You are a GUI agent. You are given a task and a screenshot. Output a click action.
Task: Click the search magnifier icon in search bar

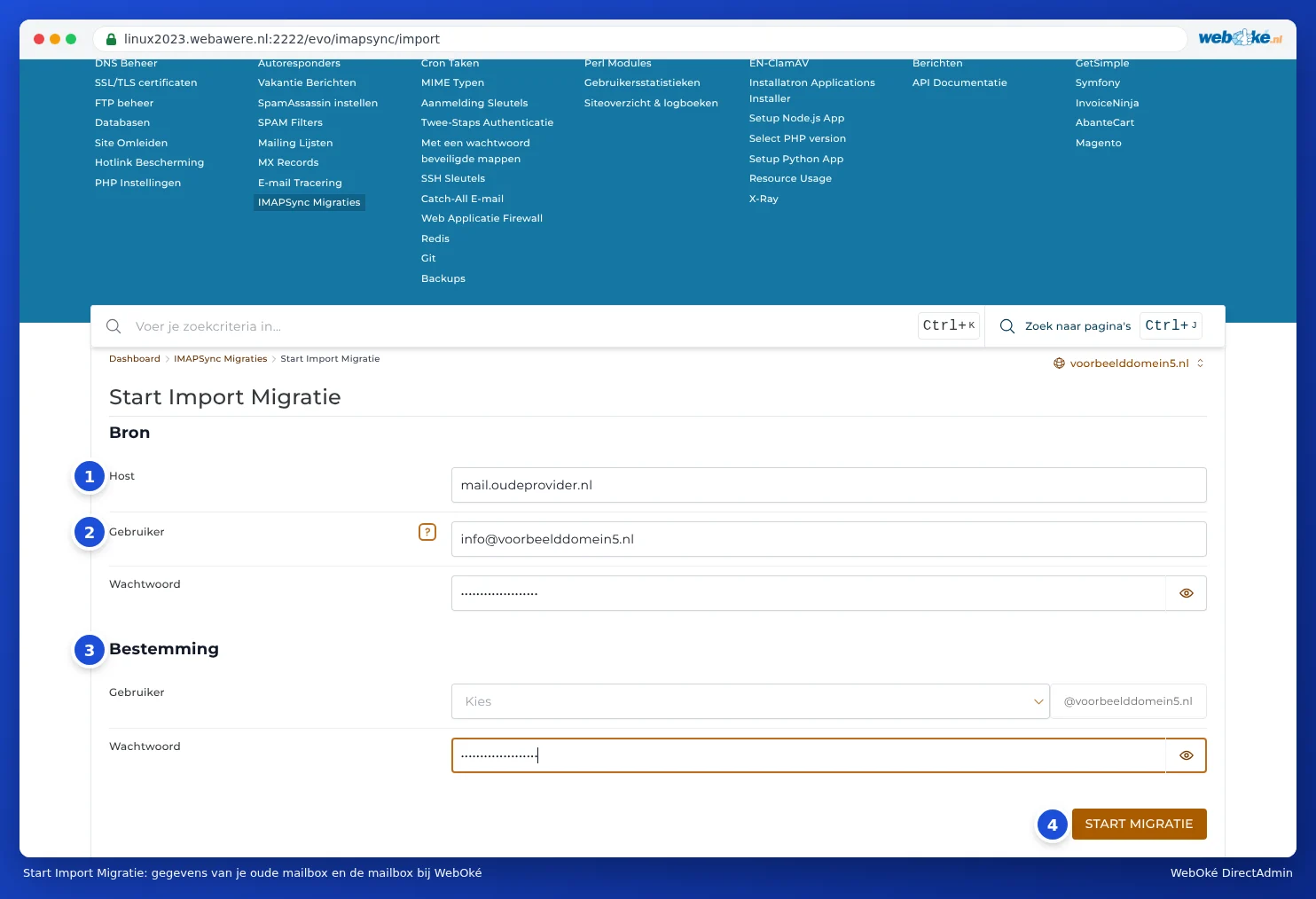click(114, 326)
